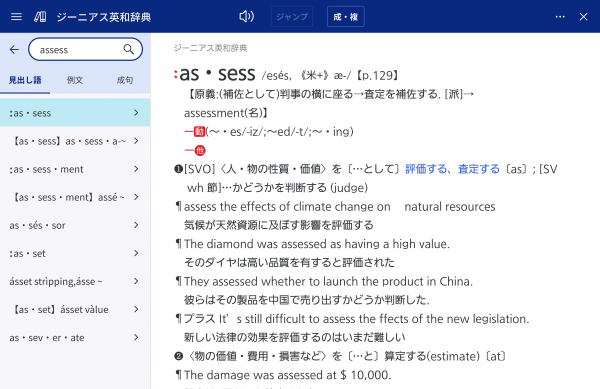
Task: Switch to the 見出し語 tab
Action: pos(25,80)
